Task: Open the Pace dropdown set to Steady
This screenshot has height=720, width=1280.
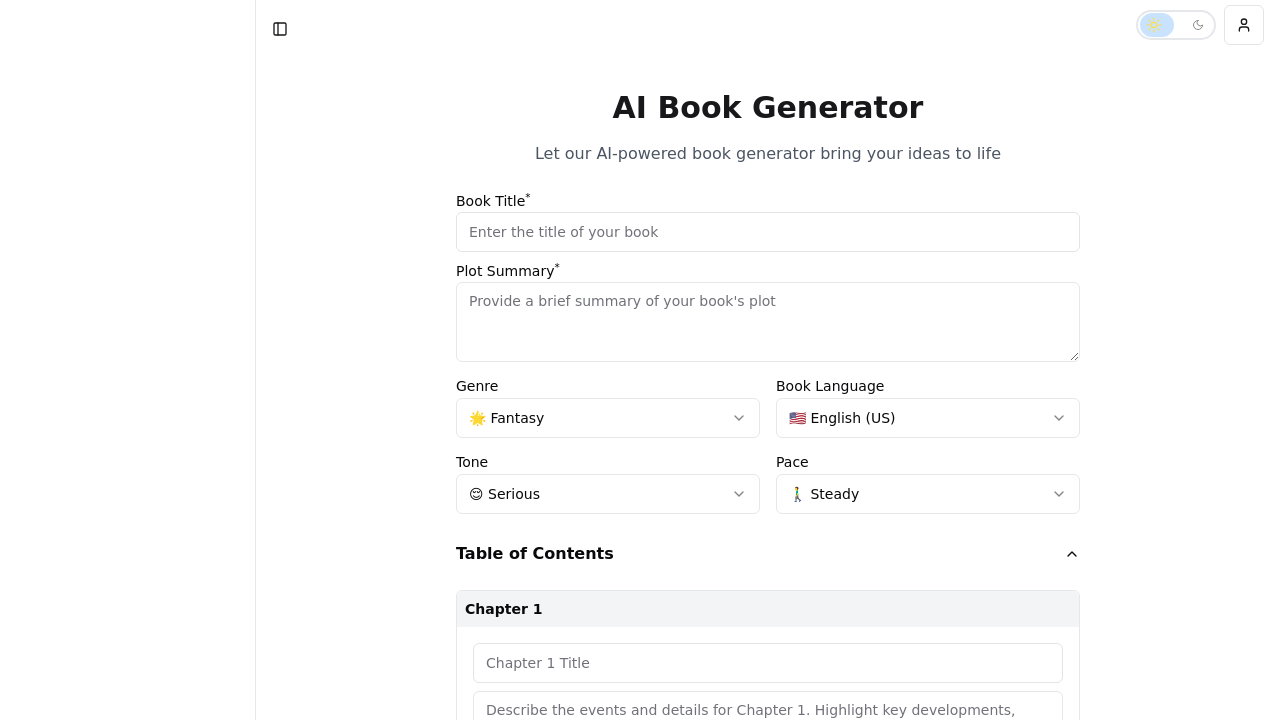Action: [x=928, y=494]
